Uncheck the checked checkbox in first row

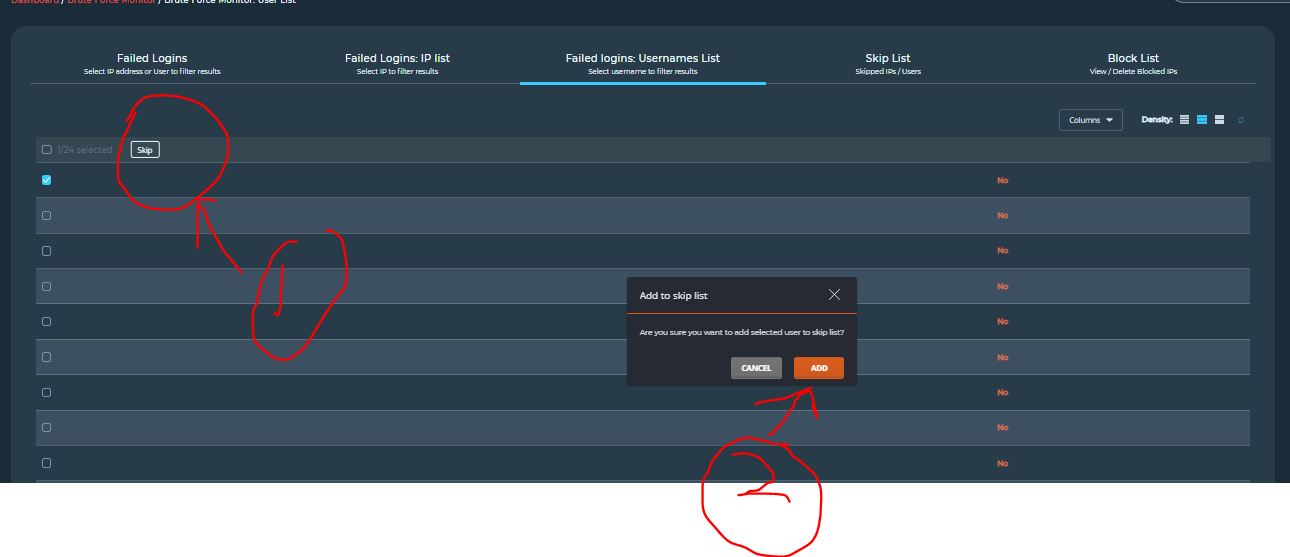pyautogui.click(x=46, y=180)
